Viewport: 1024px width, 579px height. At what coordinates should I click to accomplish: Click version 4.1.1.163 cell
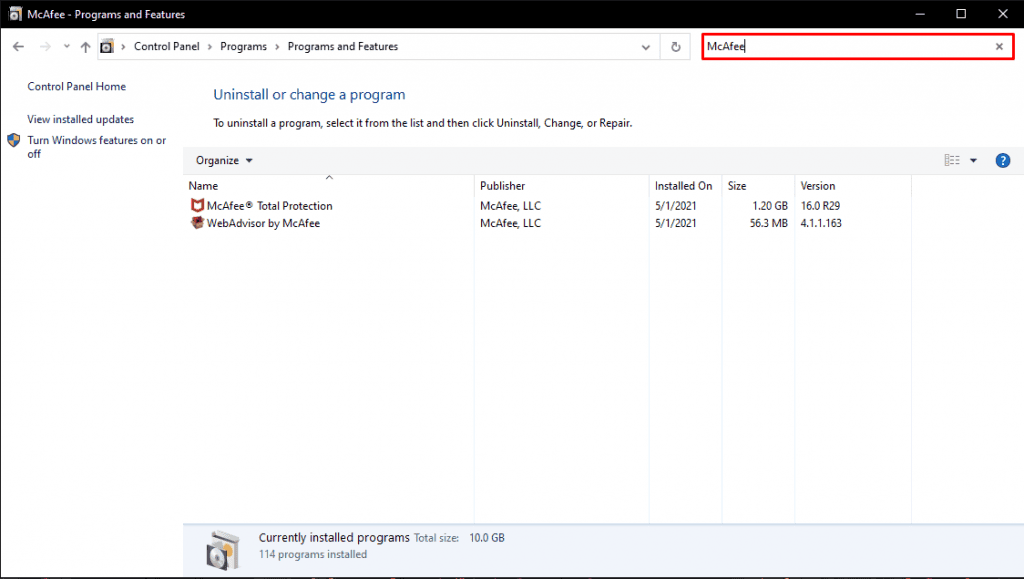point(821,223)
